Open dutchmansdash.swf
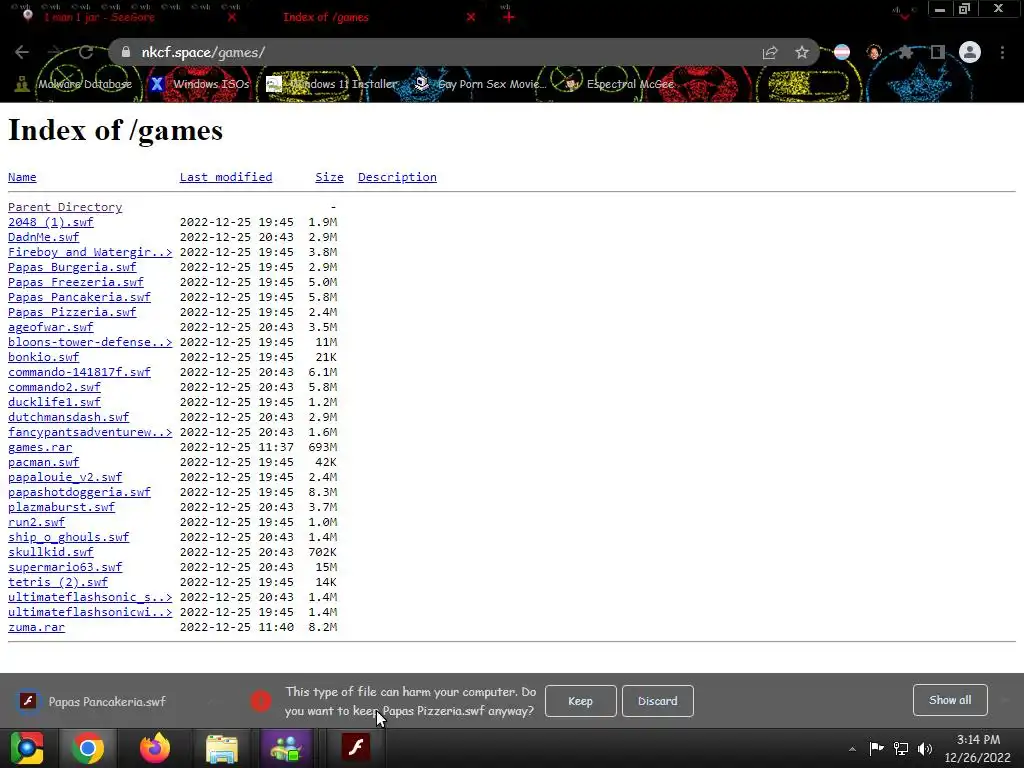Image resolution: width=1024 pixels, height=768 pixels. [x=69, y=417]
